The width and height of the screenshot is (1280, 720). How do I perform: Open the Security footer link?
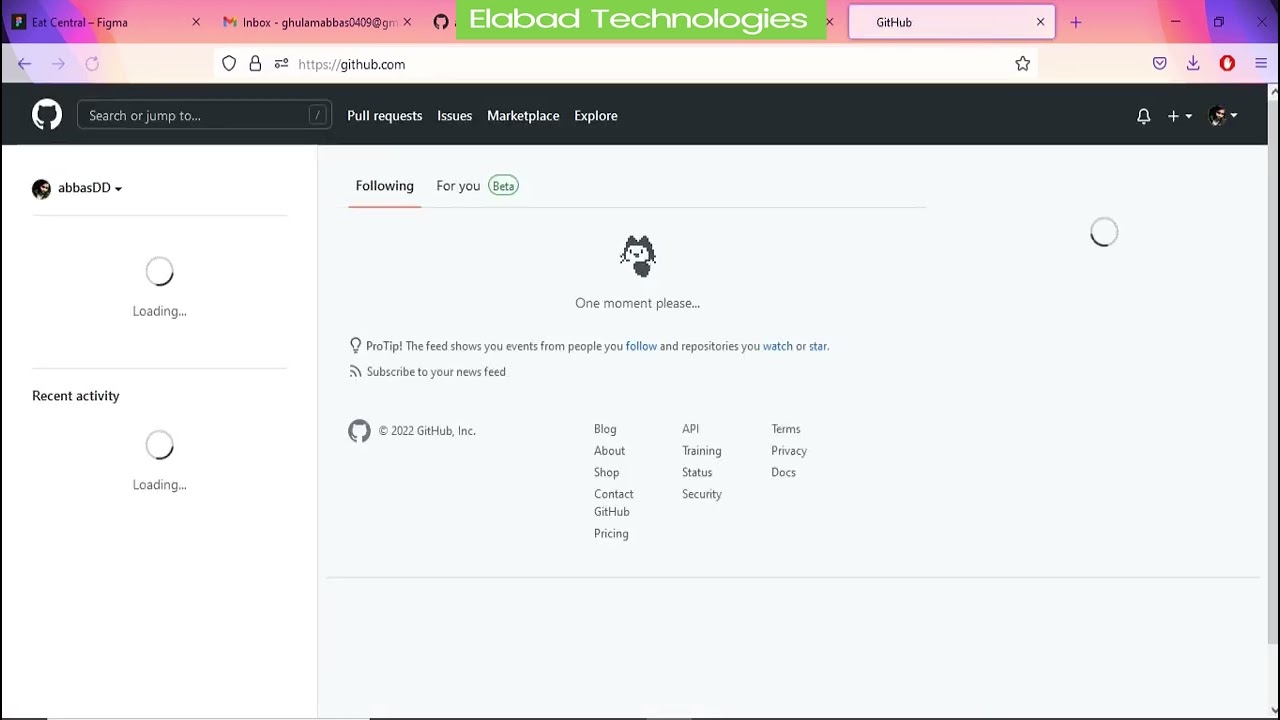[x=701, y=494]
